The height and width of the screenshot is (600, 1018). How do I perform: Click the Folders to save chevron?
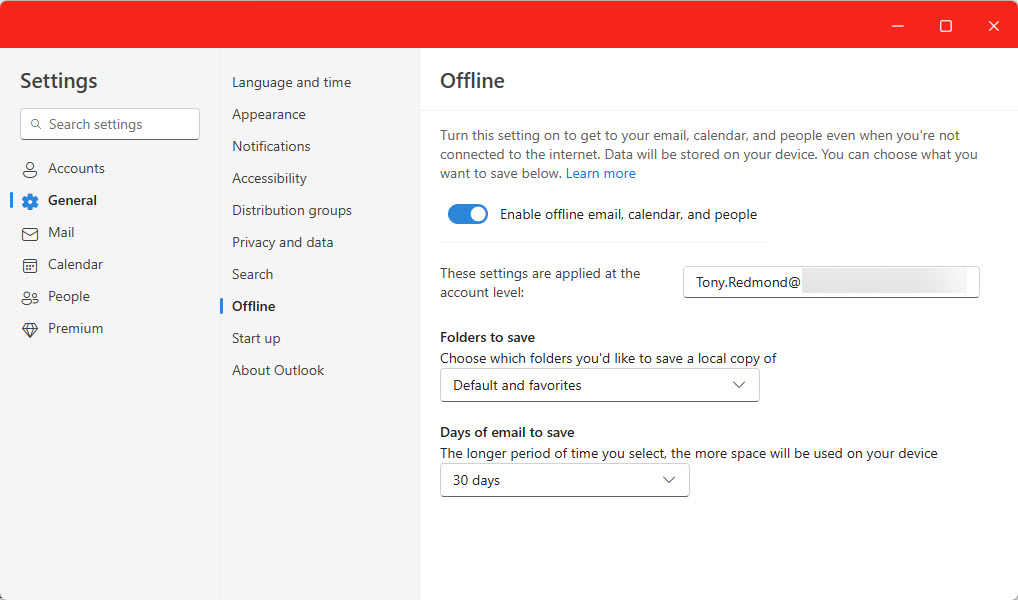tap(739, 385)
